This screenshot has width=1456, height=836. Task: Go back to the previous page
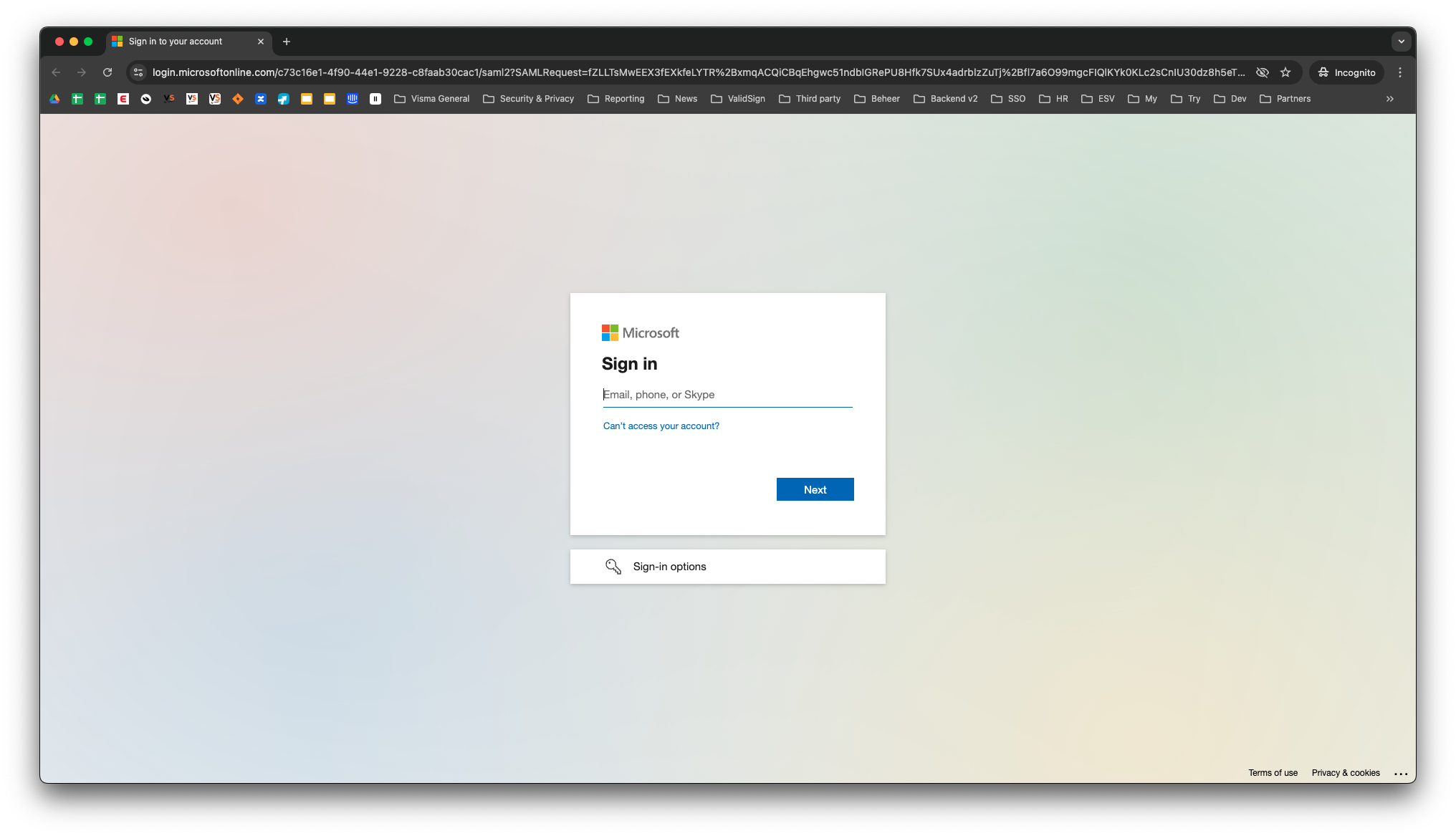tap(56, 72)
